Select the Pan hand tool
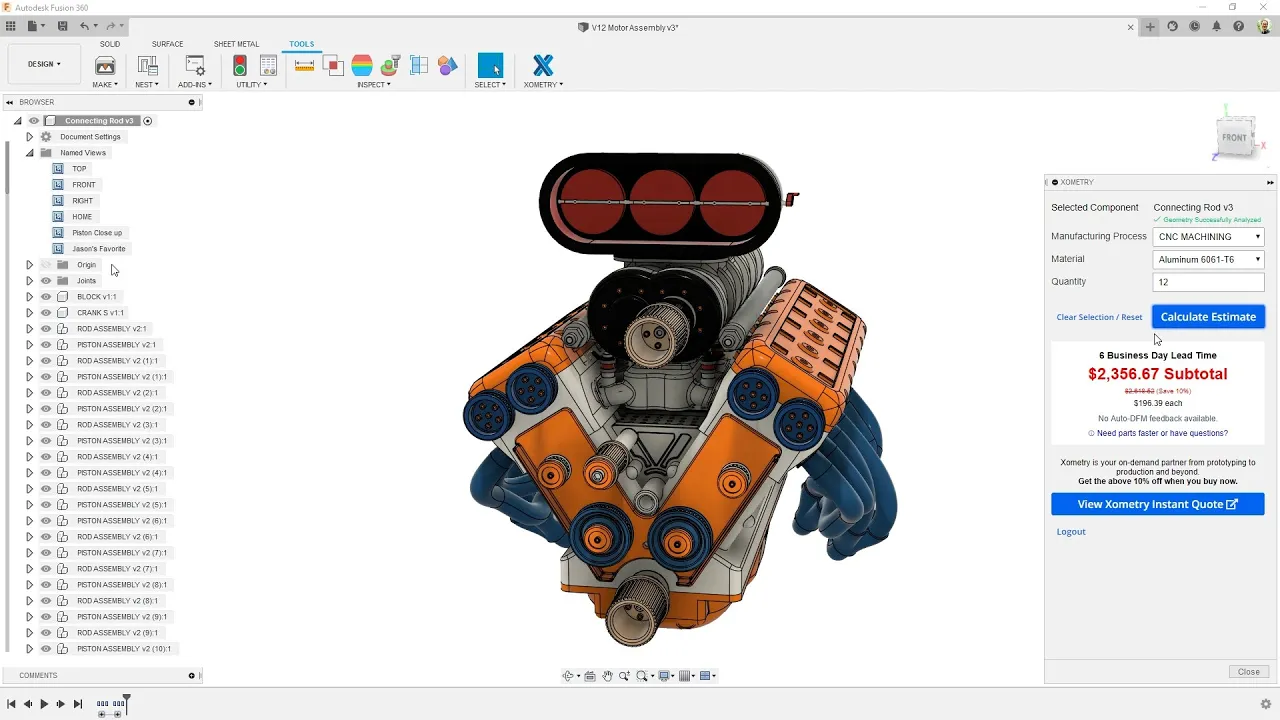This screenshot has width=1280, height=720. click(x=607, y=676)
